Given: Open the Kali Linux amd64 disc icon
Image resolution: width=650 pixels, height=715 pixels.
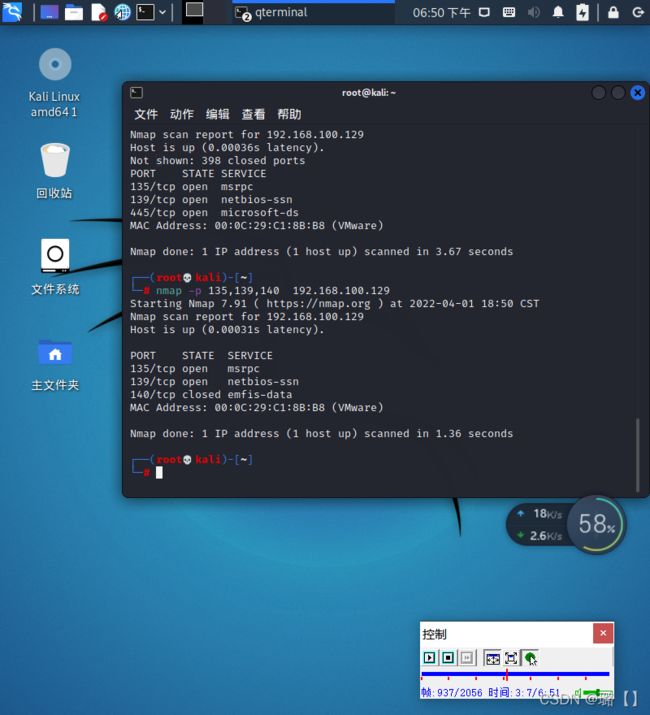Looking at the screenshot, I should pos(55,83).
